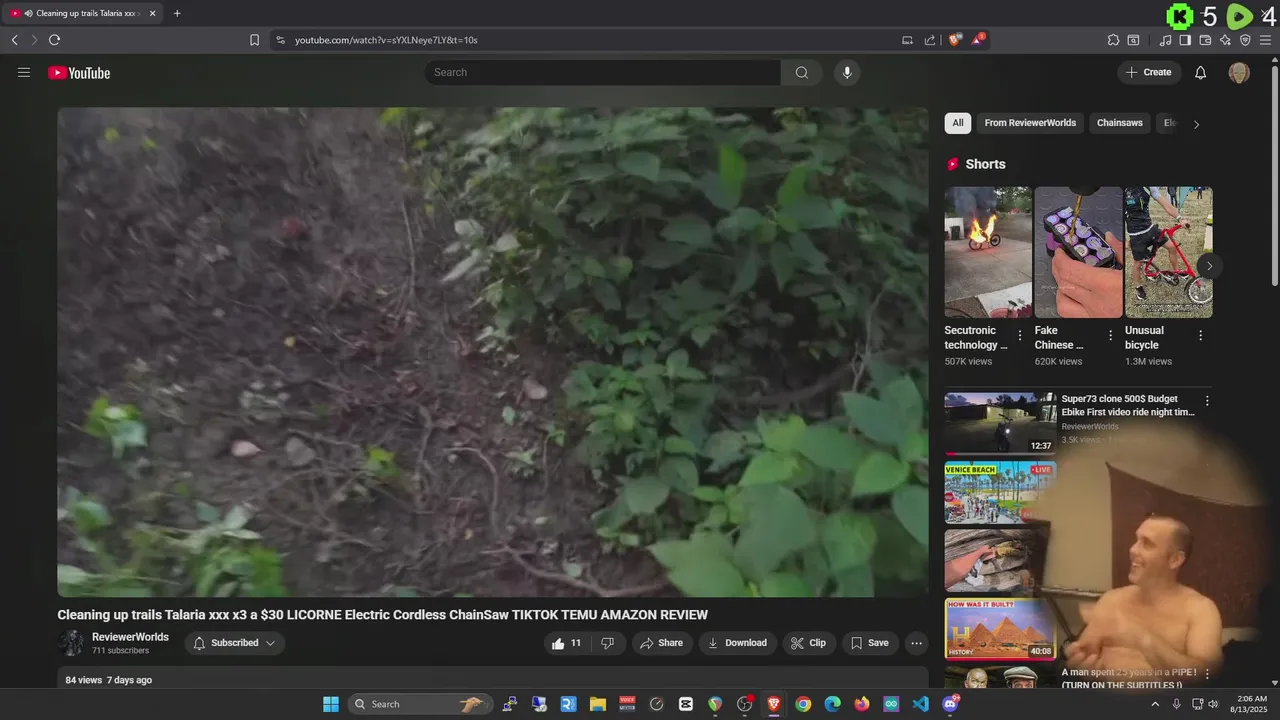Open browser extensions puzzle icon
This screenshot has height=720, width=1280.
[1113, 40]
